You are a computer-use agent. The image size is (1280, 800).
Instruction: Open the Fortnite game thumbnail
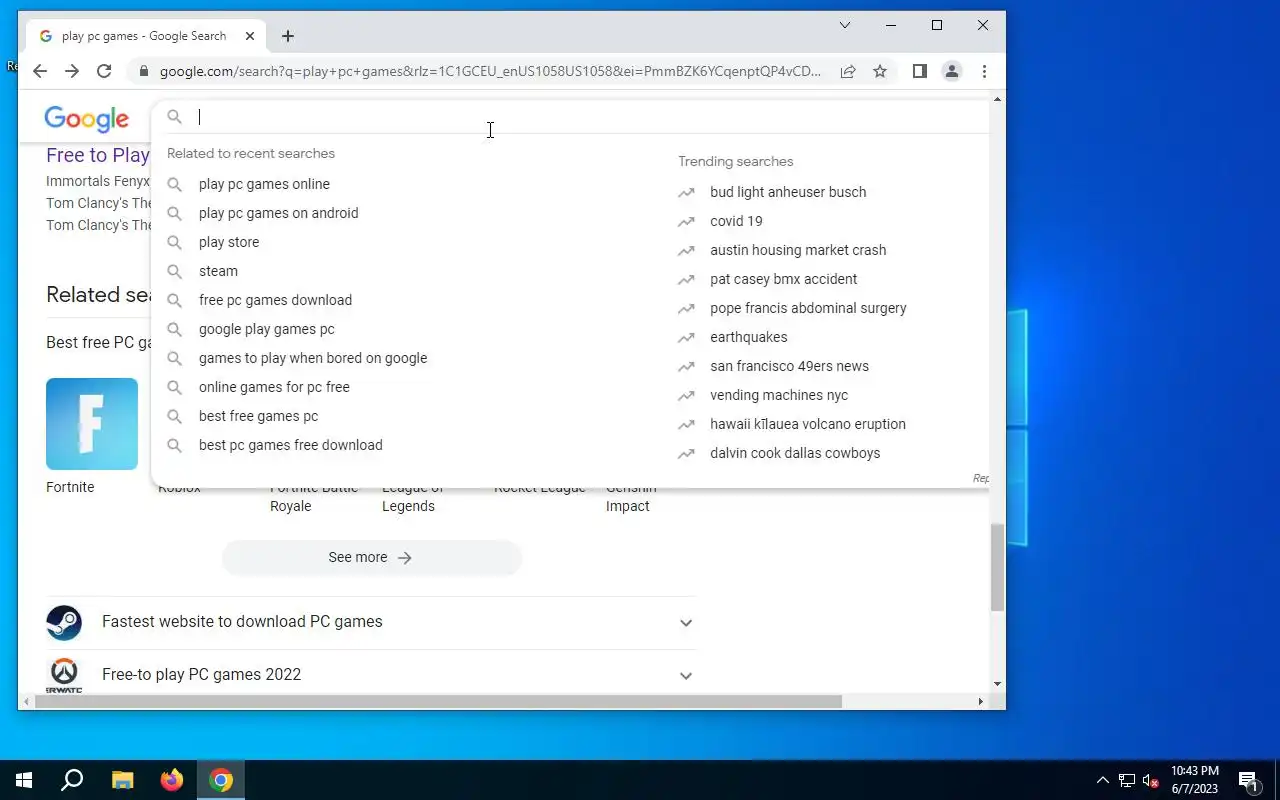92,424
